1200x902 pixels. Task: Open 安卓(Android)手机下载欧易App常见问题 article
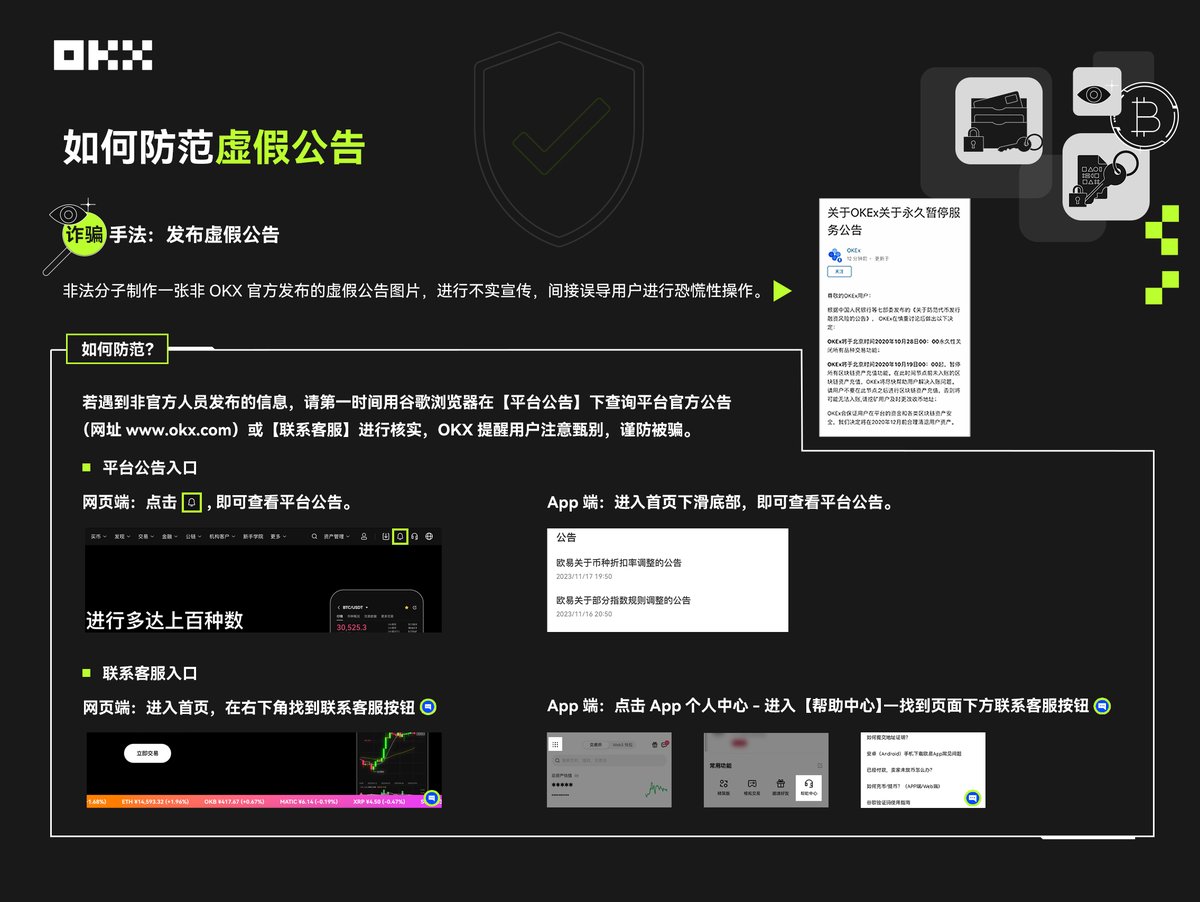(x=913, y=753)
